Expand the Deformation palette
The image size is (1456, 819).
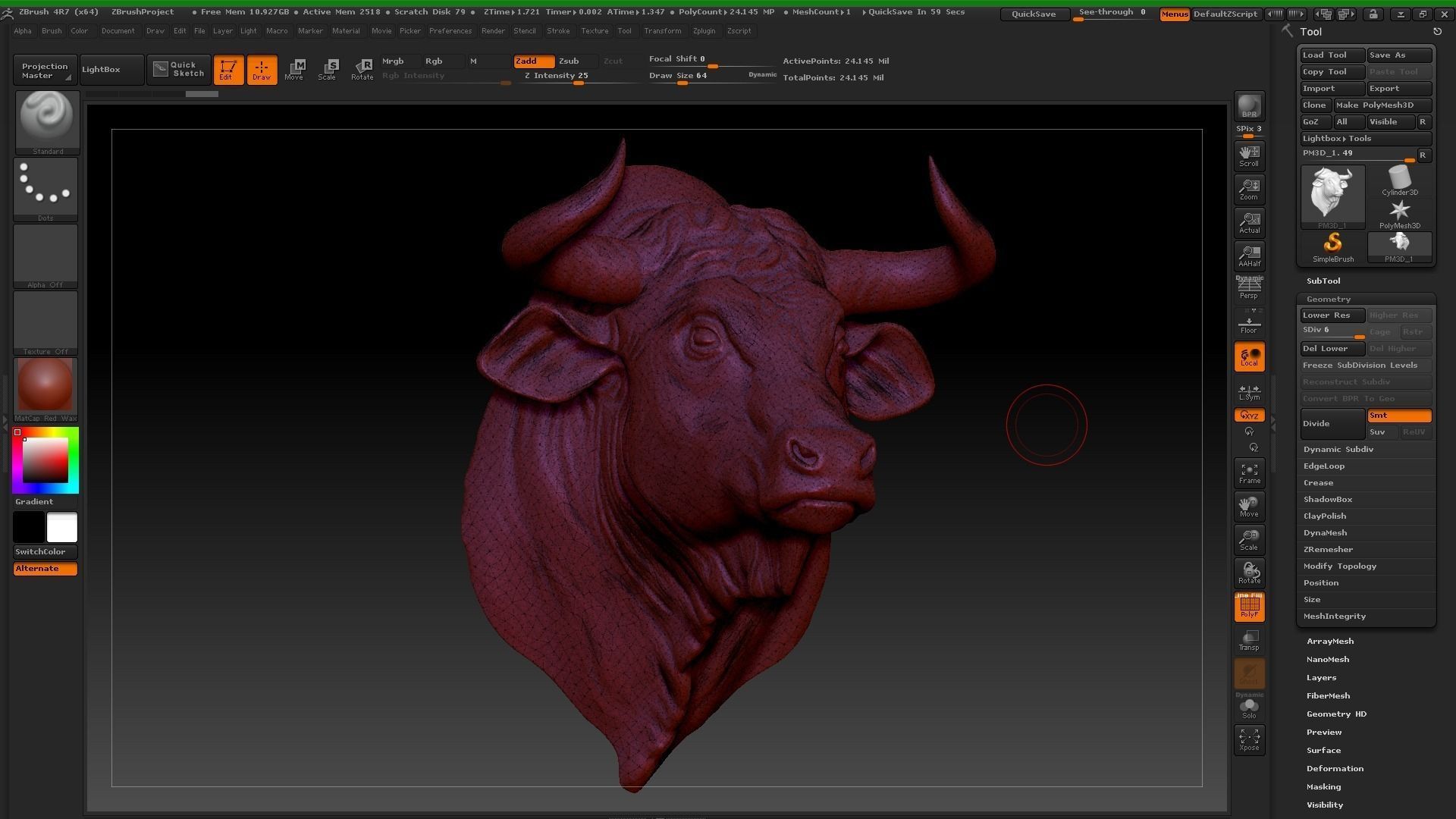click(x=1335, y=768)
